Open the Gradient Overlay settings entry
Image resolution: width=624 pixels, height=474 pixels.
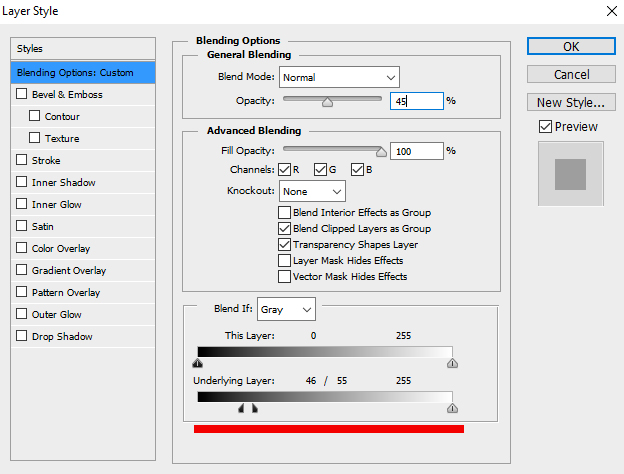point(69,271)
